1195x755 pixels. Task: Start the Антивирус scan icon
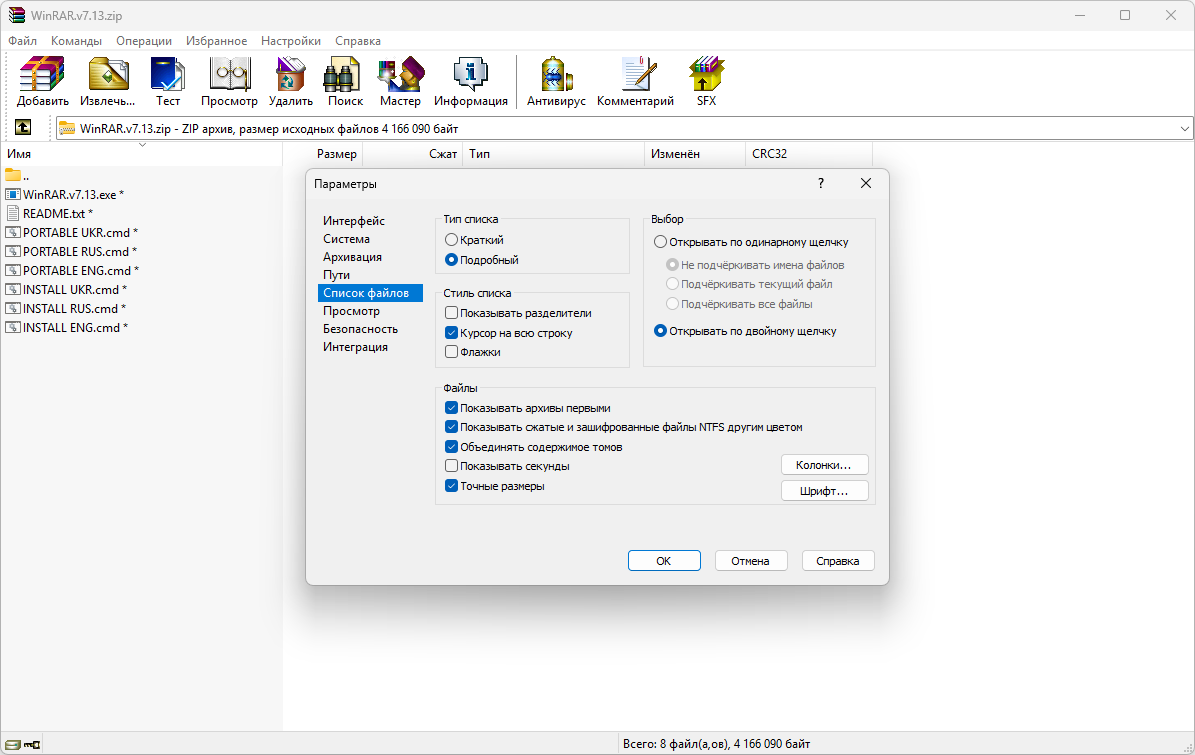coord(556,75)
